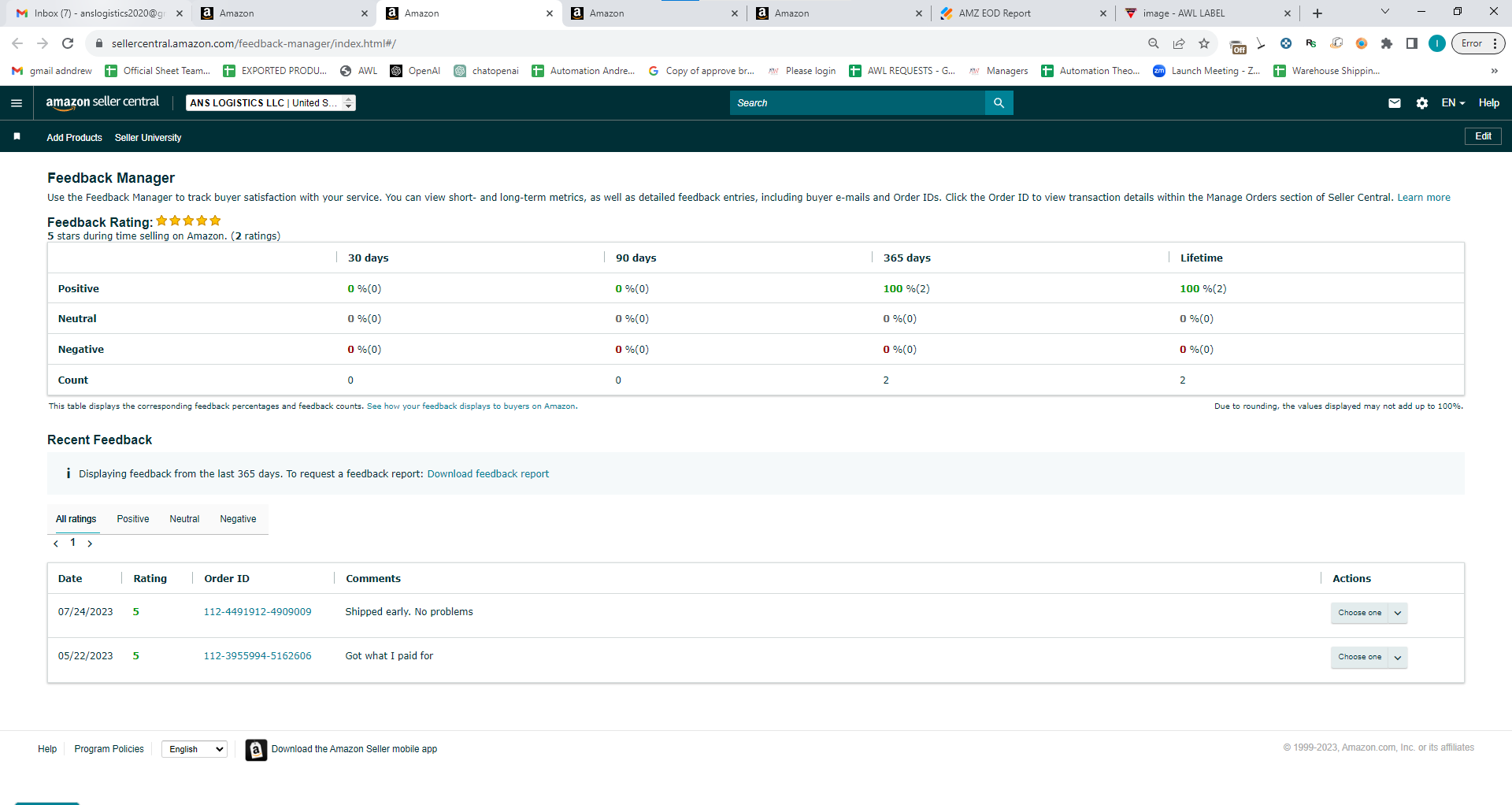Screen dimensions: 1512x805
Task: Click the share page icon in address bar
Action: (1179, 43)
